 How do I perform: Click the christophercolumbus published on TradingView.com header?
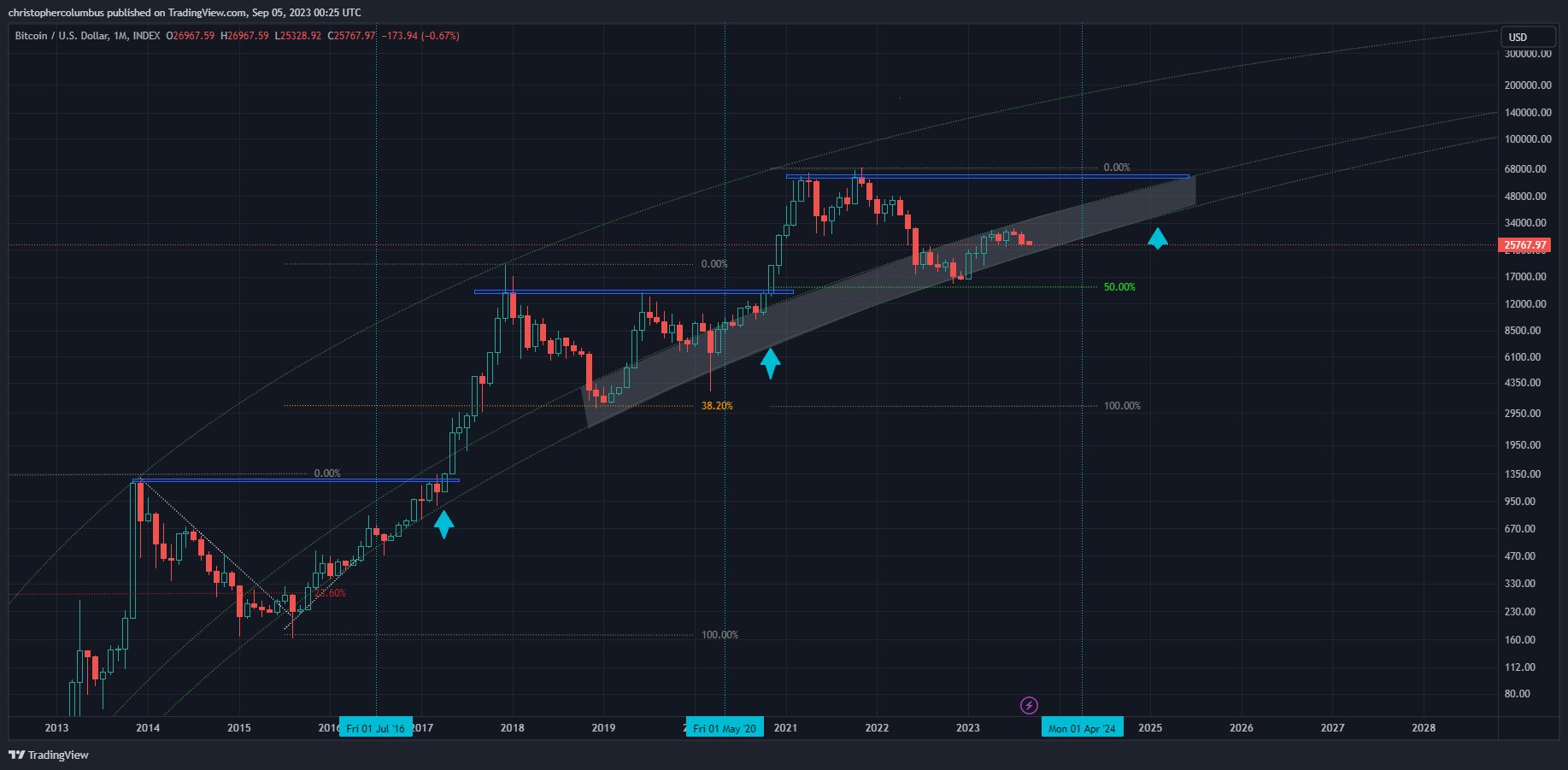[185, 12]
